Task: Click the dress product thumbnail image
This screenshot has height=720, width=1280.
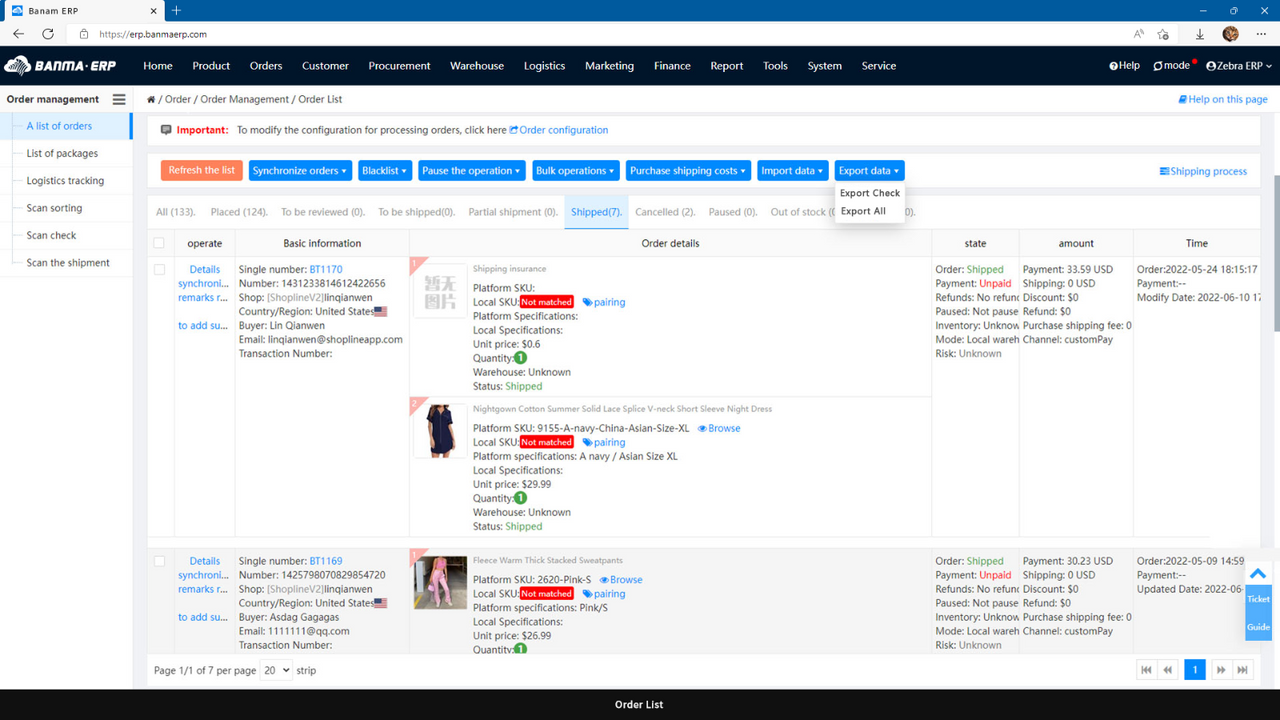Action: pos(439,429)
